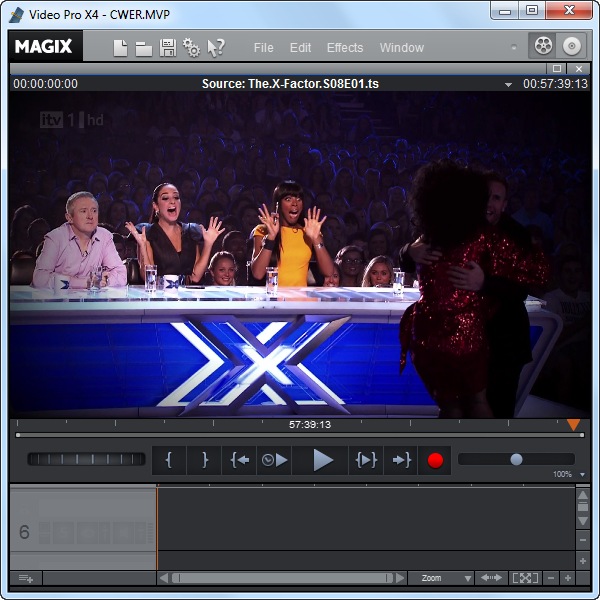600x600 pixels.
Task: Open the 100% zoom dropdown arrow
Action: [582, 474]
